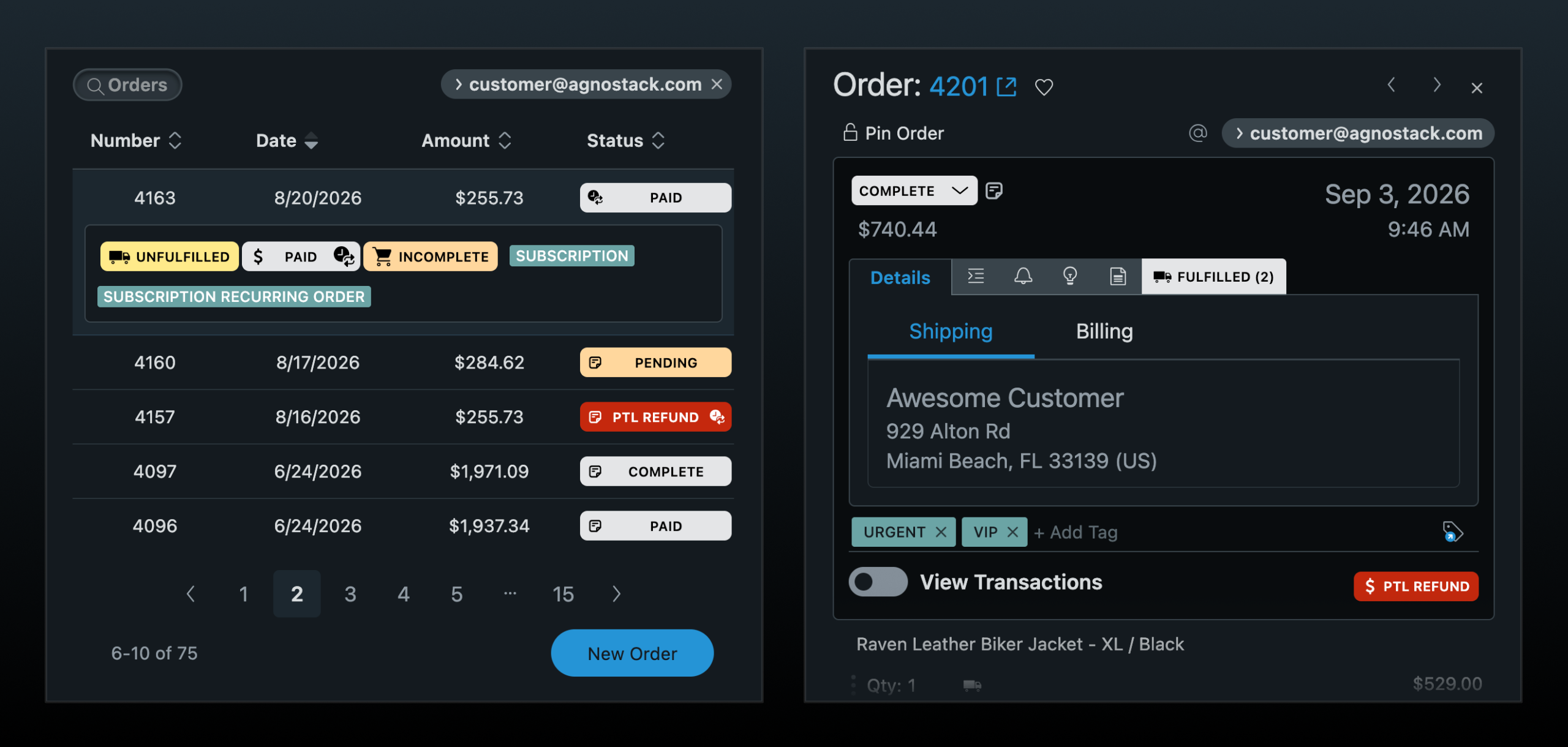Open the document notes tab icon
This screenshot has height=747, width=1568.
[x=1118, y=276]
